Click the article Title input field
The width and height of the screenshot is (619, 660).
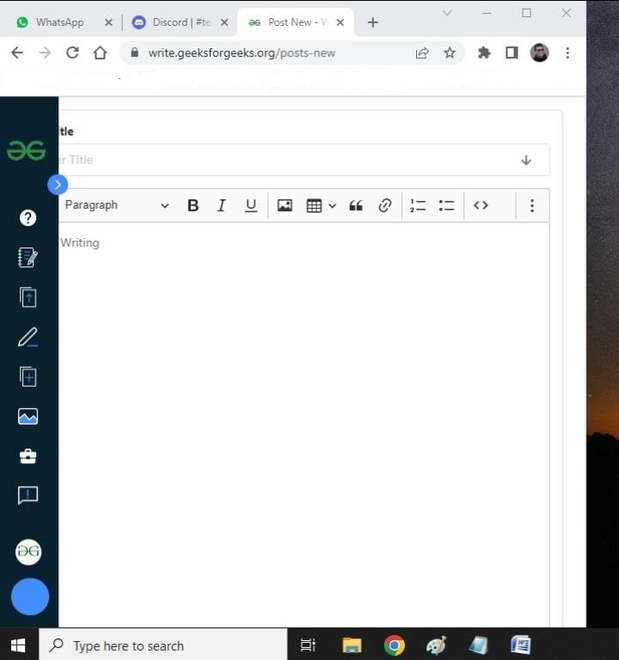pos(303,160)
